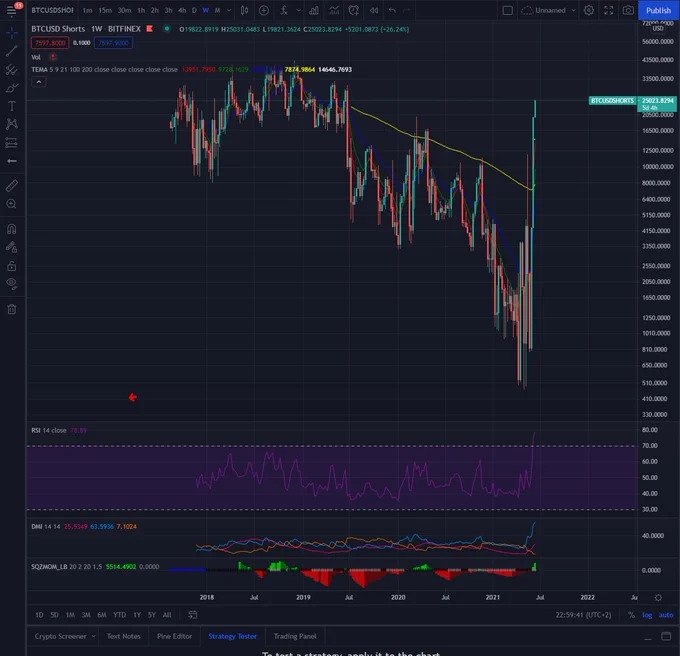The height and width of the screenshot is (656, 680).
Task: Open the financials bar chart icon
Action: click(x=314, y=10)
